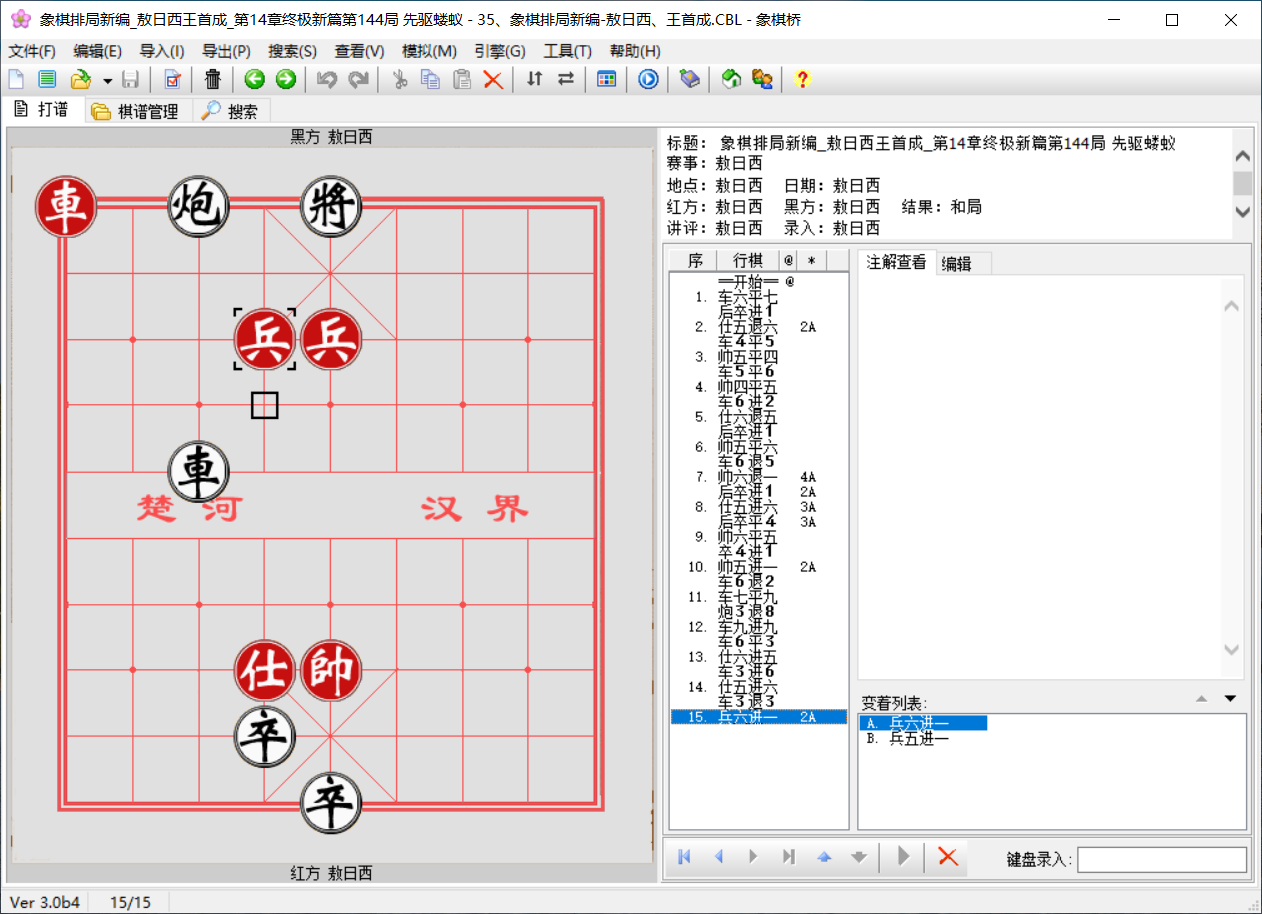Viewport: 1262px width, 914px height.
Task: Select variation A. 兵六进一
Action: (923, 723)
